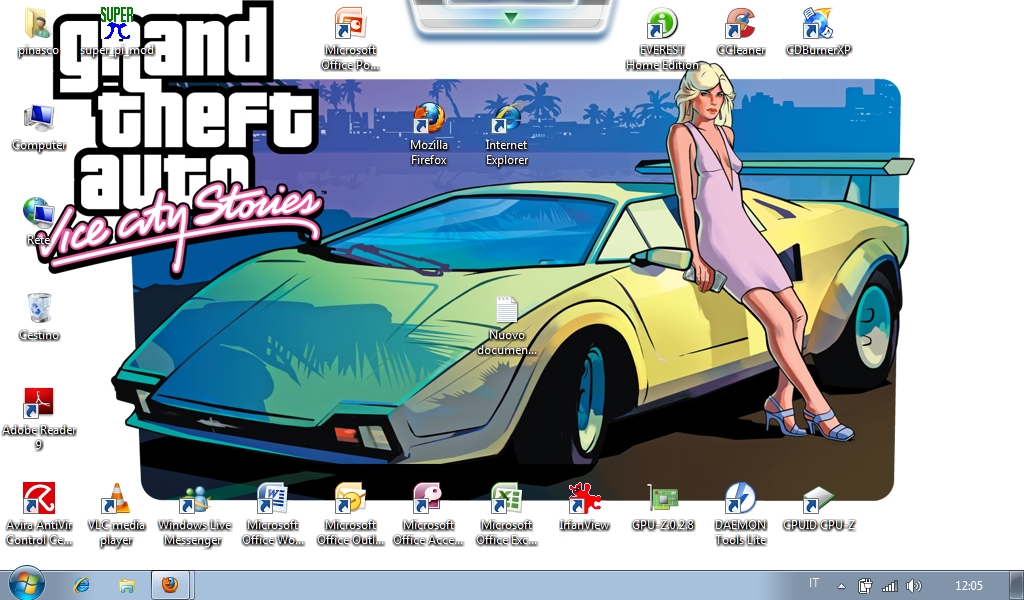Open the IT input language selector
This screenshot has width=1024, height=600.
(813, 584)
